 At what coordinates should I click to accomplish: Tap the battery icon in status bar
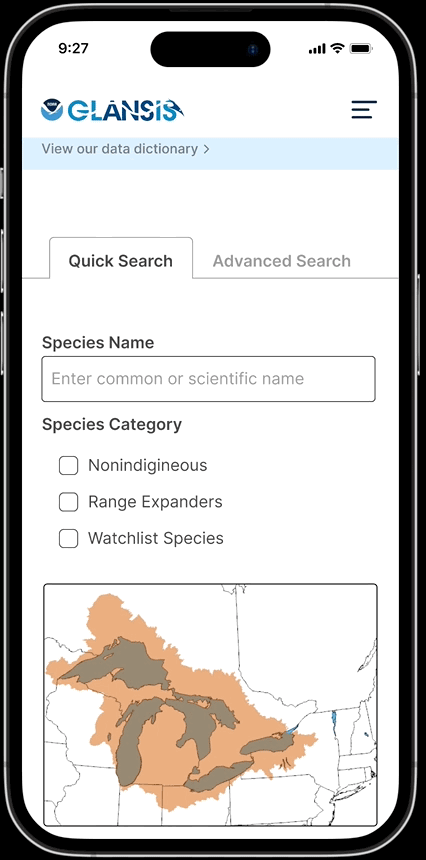[x=362, y=49]
